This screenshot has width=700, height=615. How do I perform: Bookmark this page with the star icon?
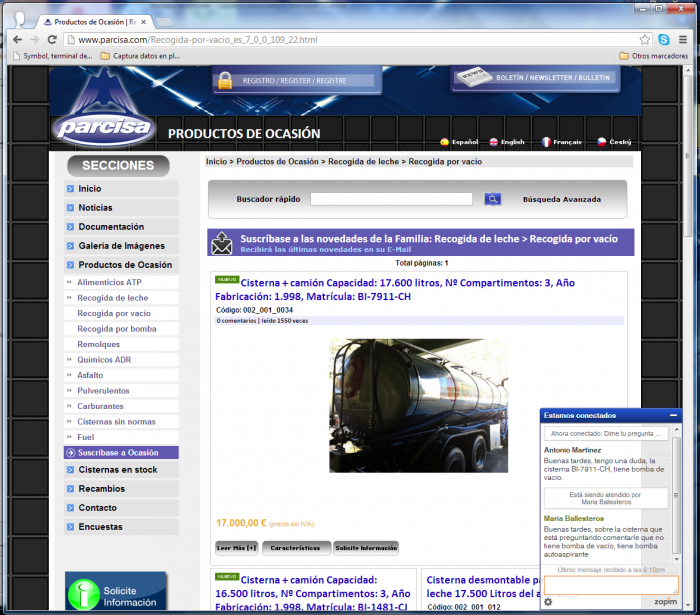[645, 40]
